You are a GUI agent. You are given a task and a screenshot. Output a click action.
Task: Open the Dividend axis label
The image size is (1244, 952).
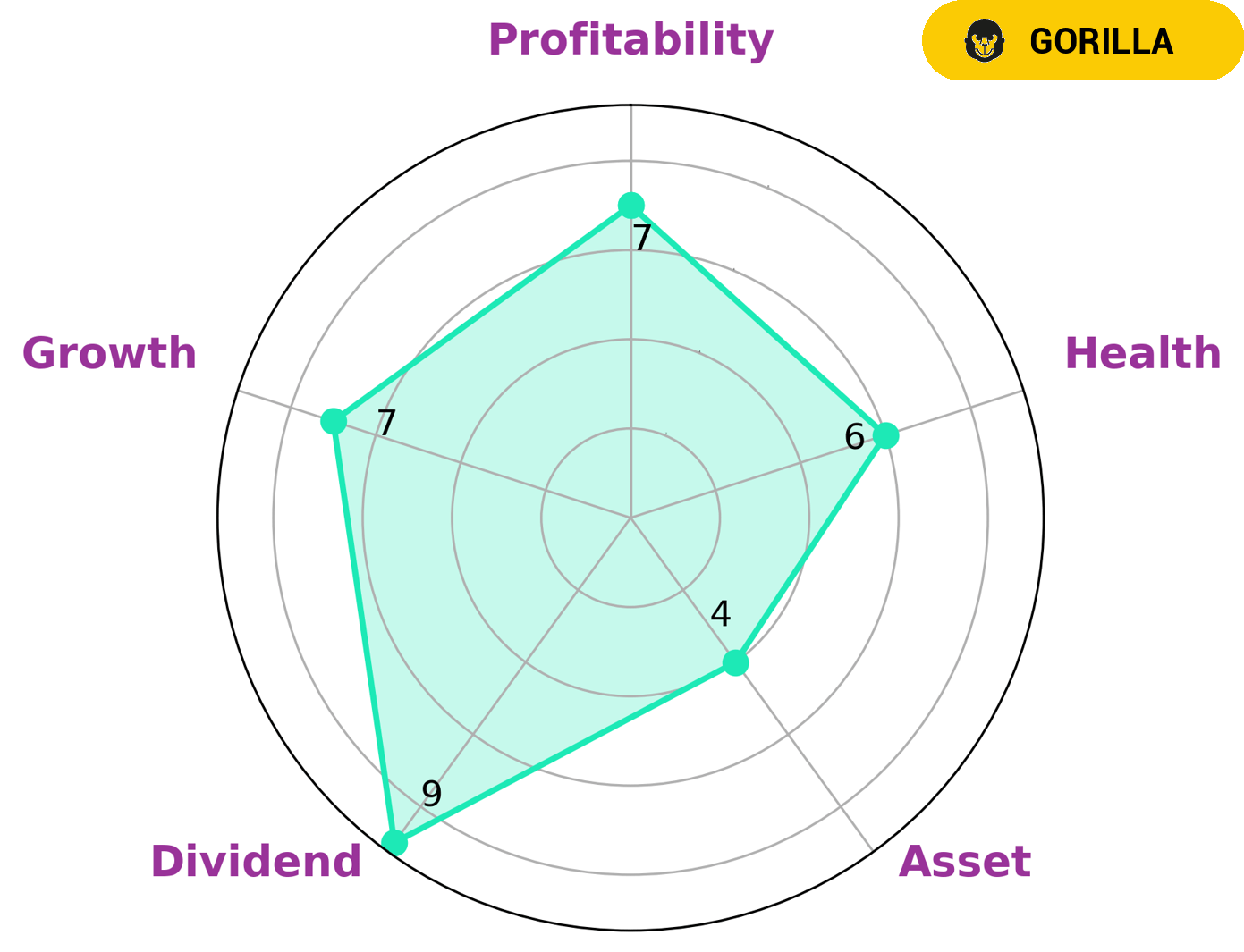point(256,862)
